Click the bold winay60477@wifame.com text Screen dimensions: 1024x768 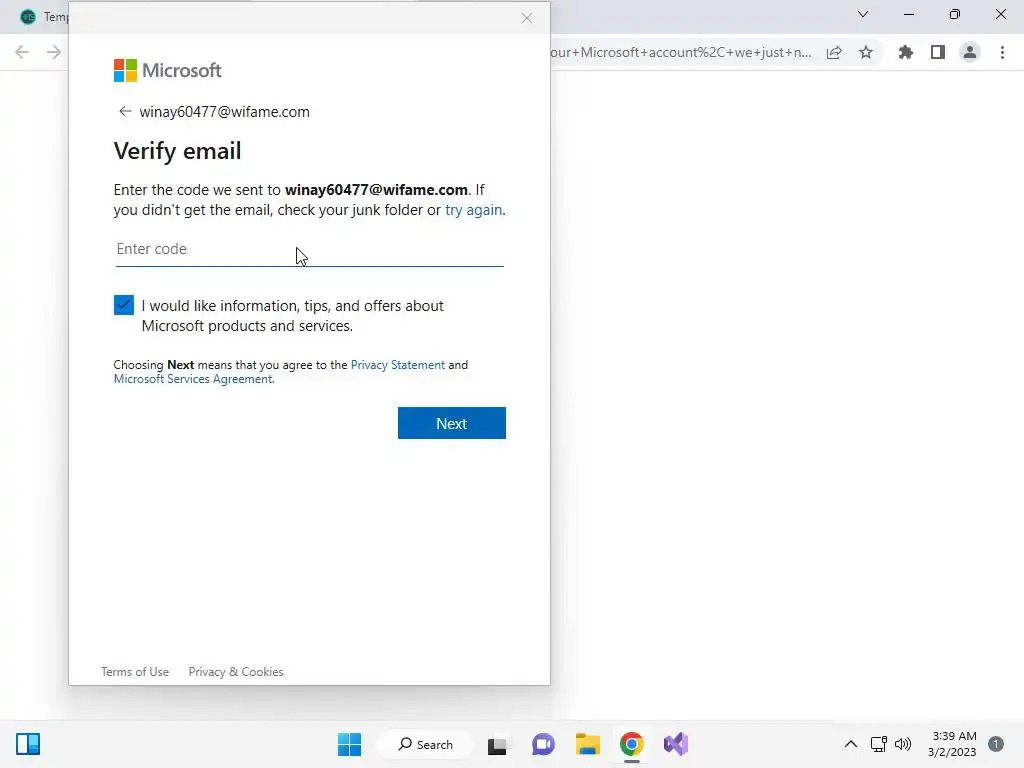point(376,190)
